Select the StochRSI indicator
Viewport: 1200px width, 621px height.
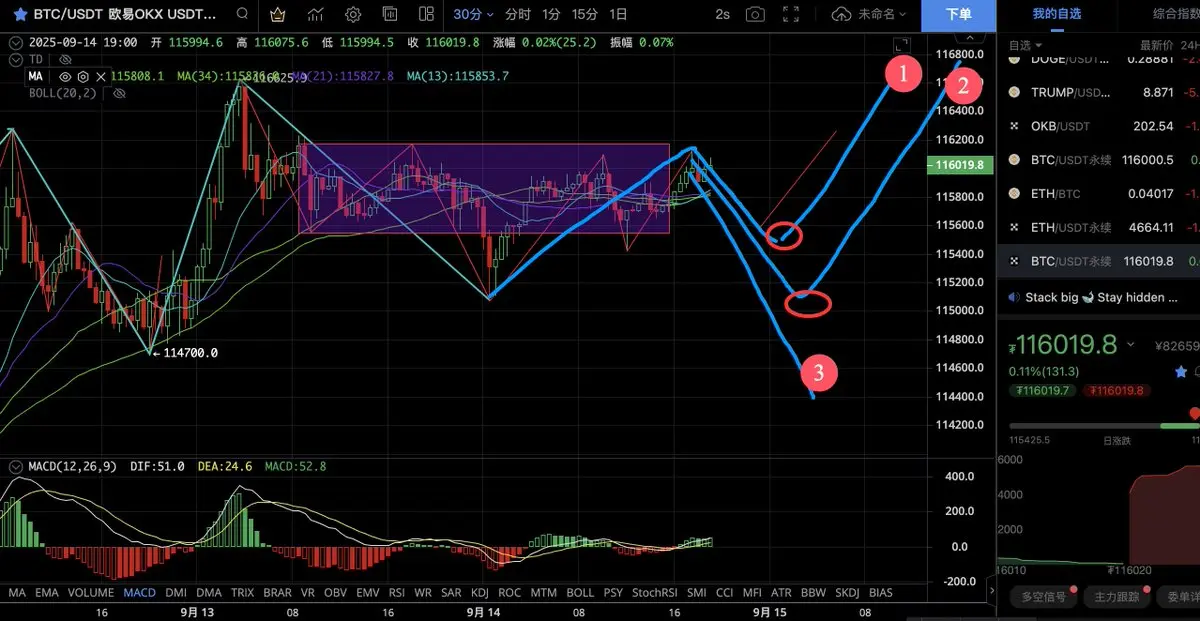653,593
